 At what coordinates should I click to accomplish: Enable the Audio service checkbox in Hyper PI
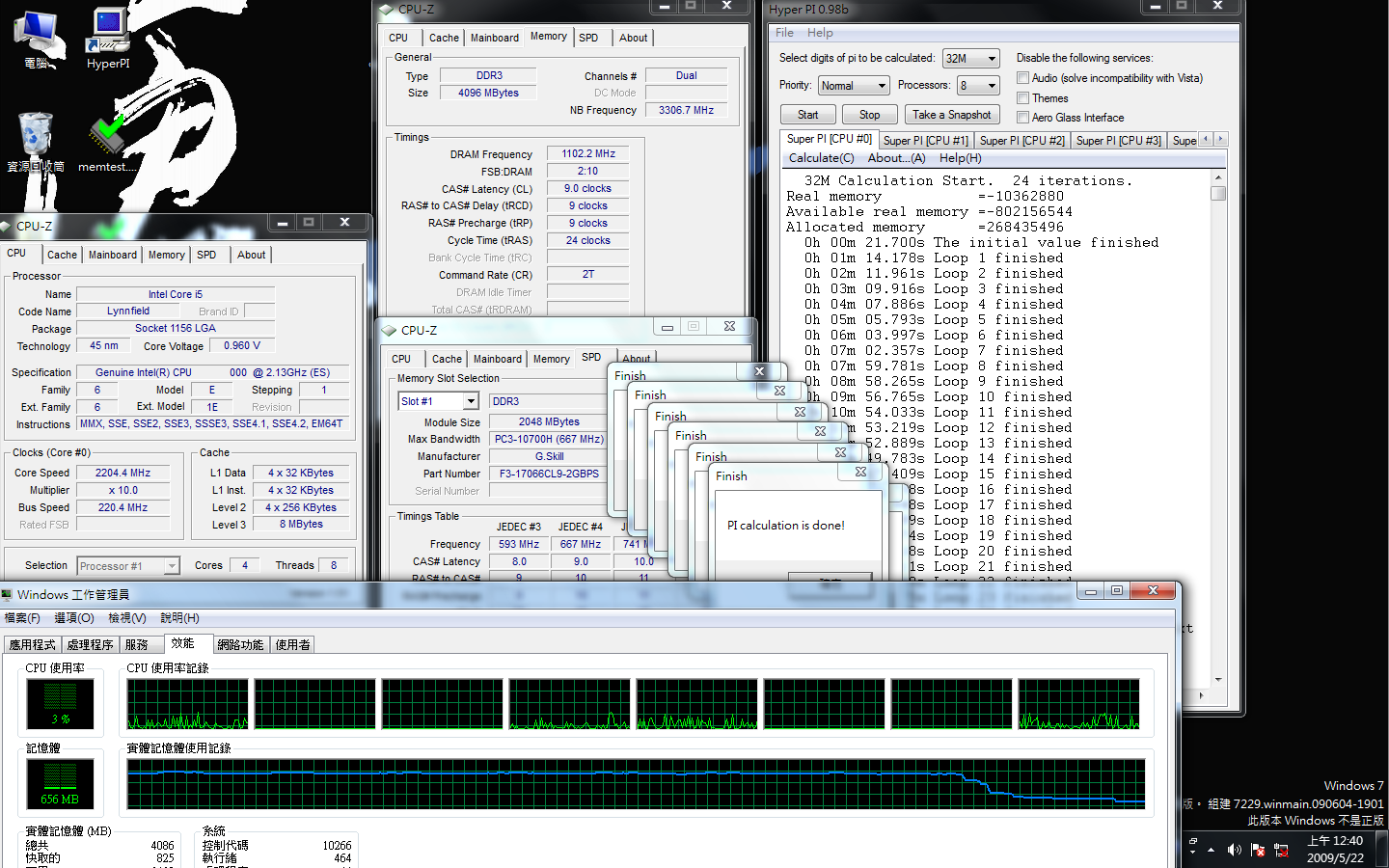click(1022, 78)
